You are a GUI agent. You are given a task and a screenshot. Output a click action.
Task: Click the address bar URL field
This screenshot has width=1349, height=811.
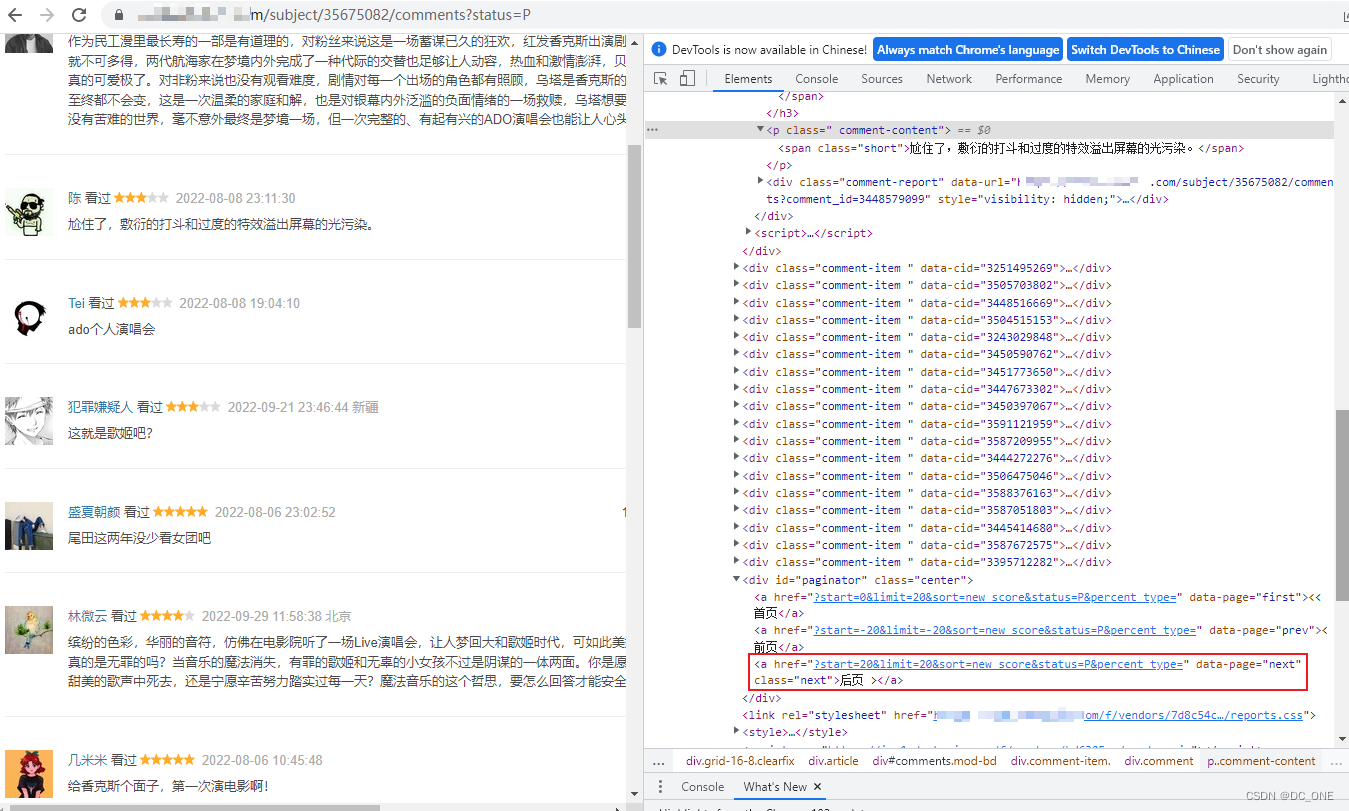[700, 15]
